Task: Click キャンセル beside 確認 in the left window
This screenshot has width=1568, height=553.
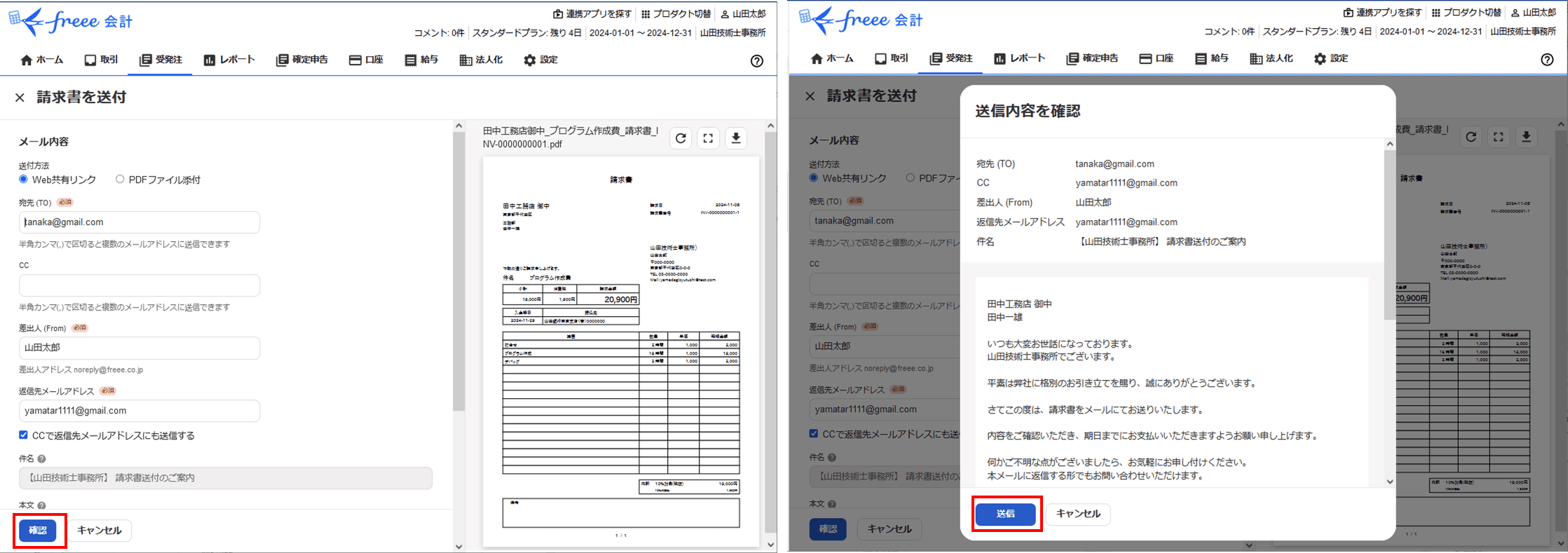Action: click(100, 531)
